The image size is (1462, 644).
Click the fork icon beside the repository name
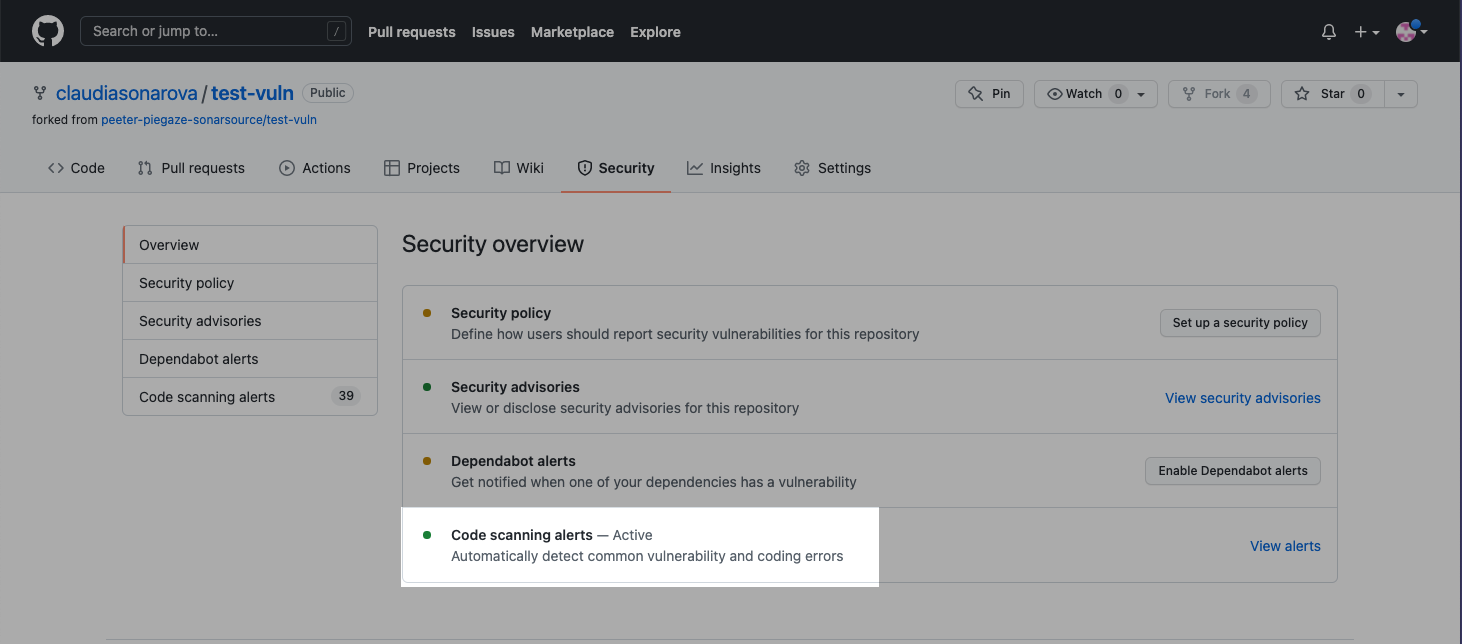tap(39, 92)
